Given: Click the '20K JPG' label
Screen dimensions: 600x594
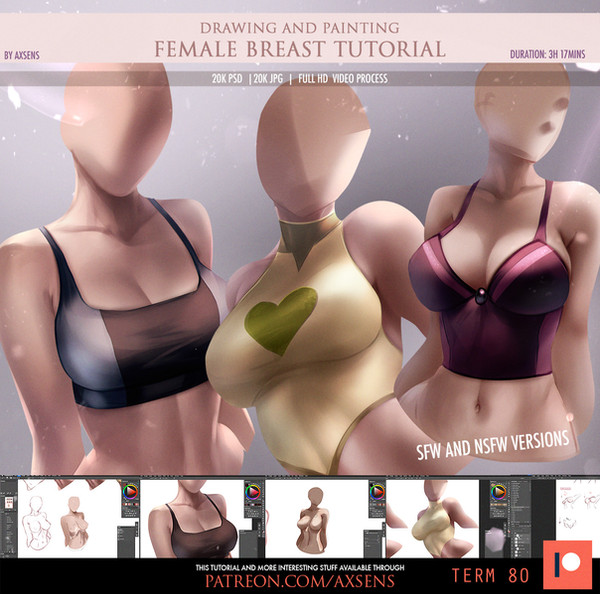Looking at the screenshot, I should tap(268, 79).
